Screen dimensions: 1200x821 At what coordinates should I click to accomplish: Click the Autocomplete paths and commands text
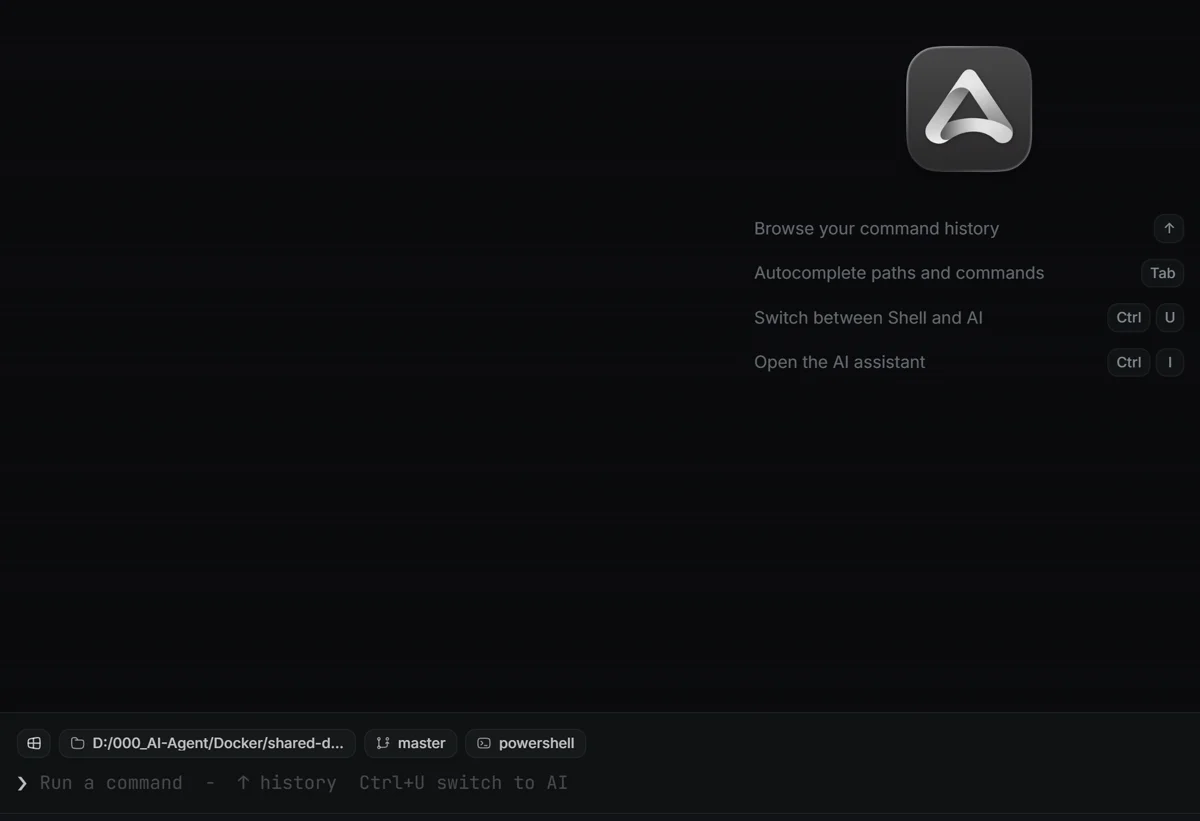click(x=899, y=273)
